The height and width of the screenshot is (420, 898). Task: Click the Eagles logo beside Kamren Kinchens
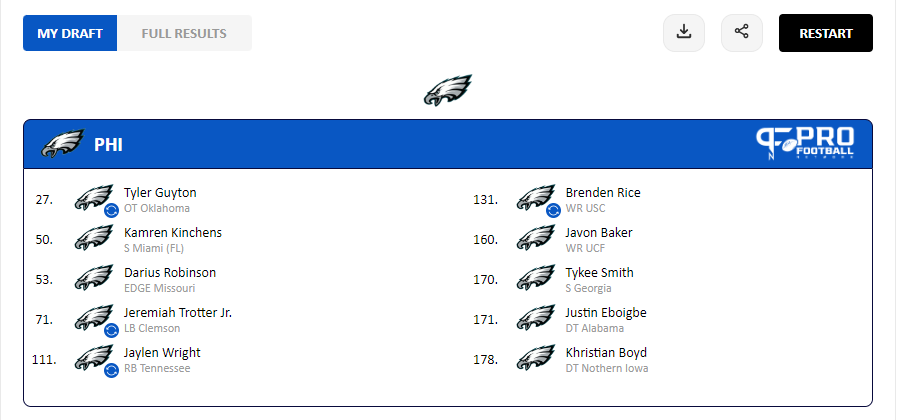tap(93, 238)
